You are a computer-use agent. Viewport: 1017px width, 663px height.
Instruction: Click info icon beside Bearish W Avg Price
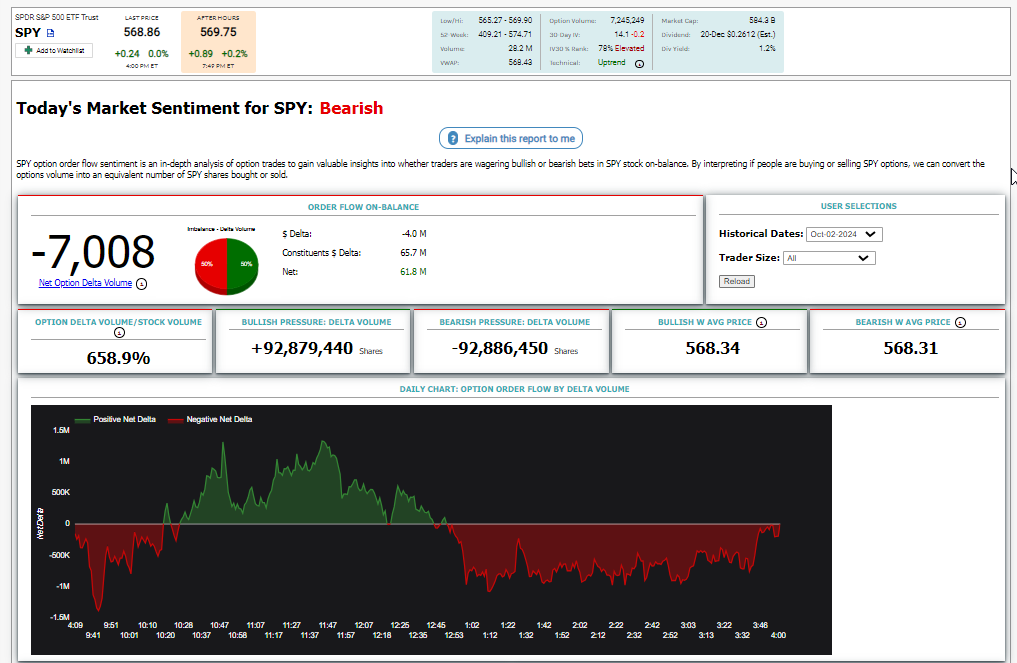[x=961, y=322]
